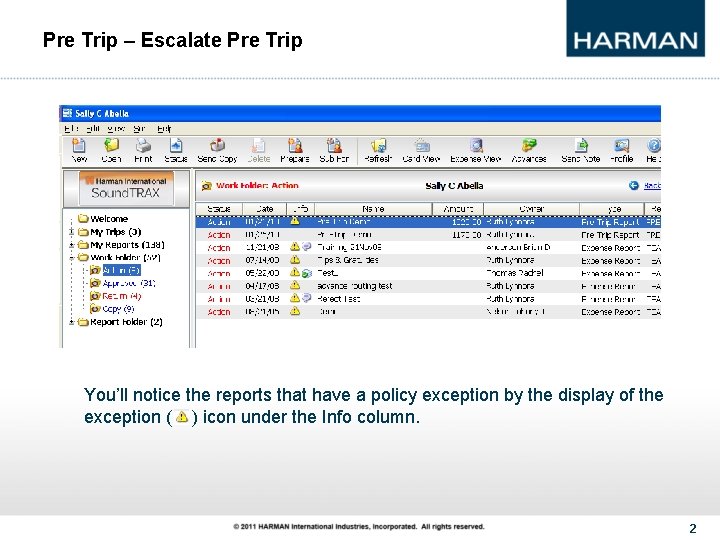The image size is (720, 540).
Task: Click the exception icon on Tips & Gratuities row
Action: coord(295,260)
